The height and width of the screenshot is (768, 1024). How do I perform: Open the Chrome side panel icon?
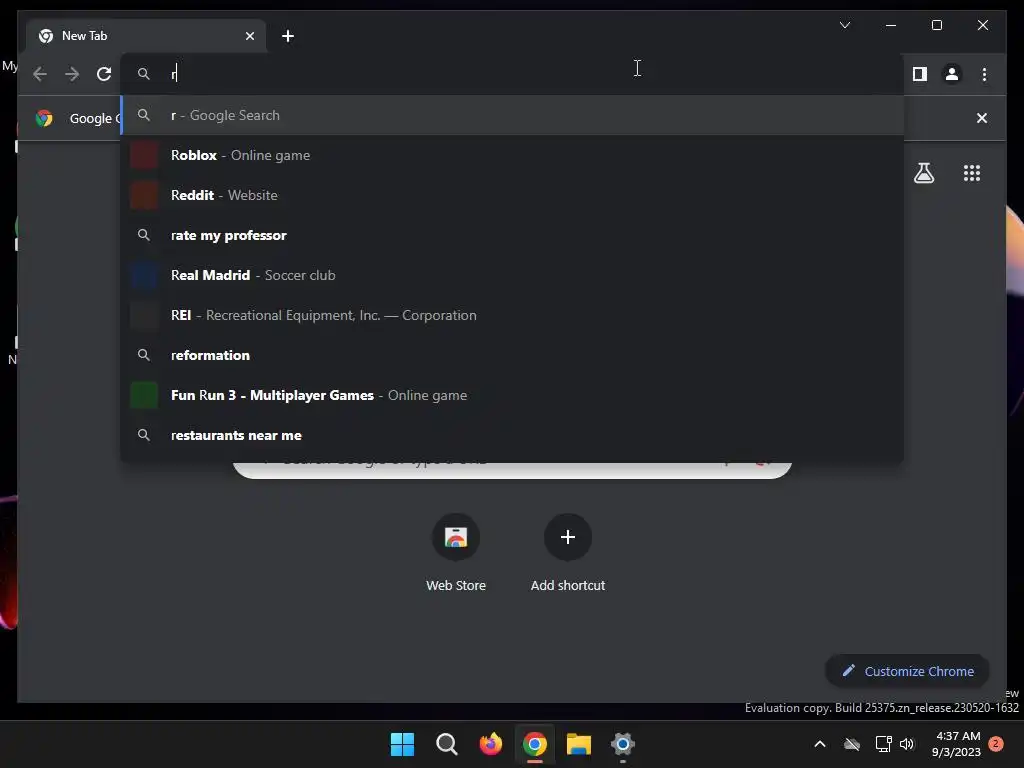[x=920, y=74]
